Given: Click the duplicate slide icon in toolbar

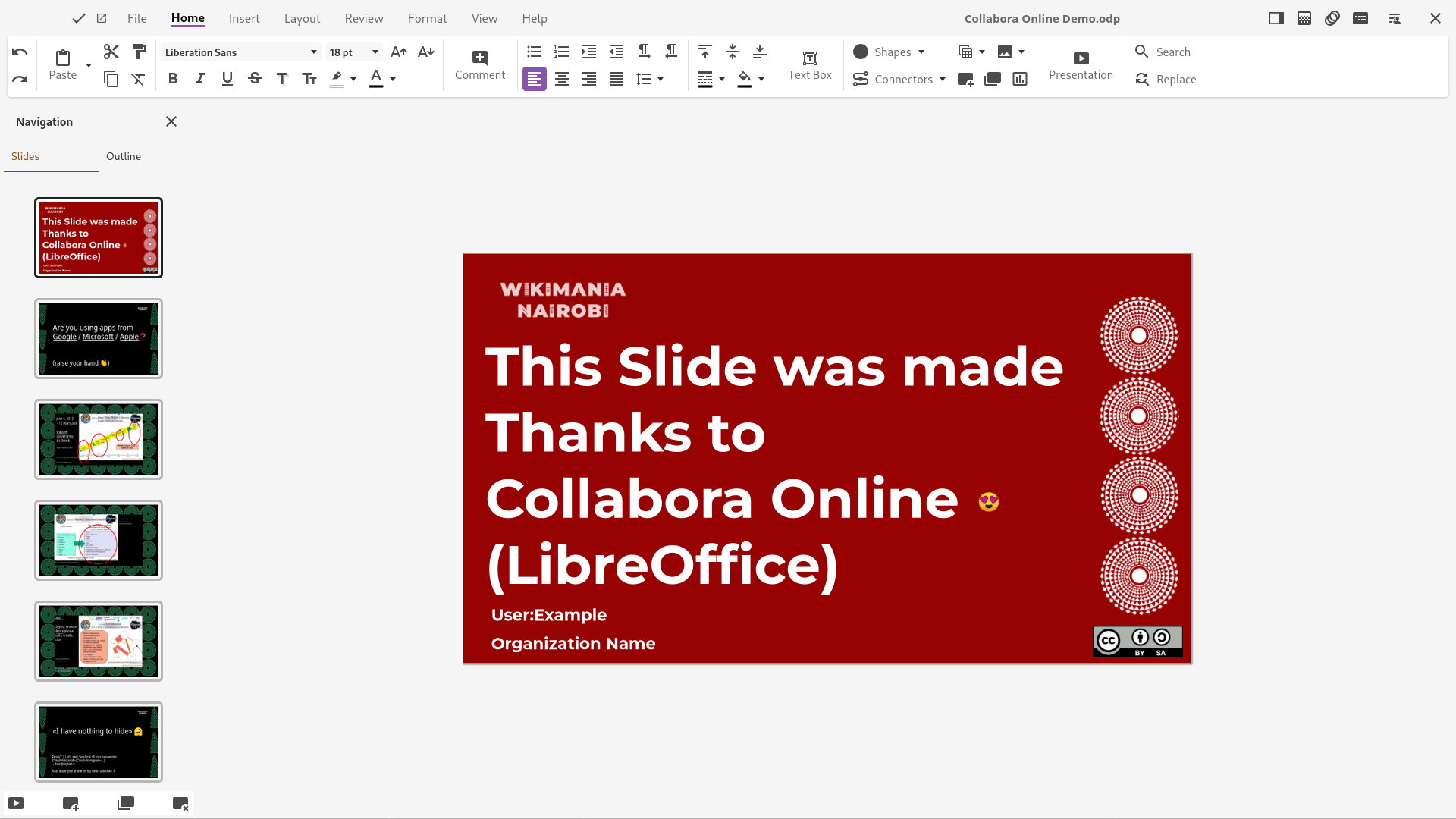Looking at the screenshot, I should coord(993,79).
